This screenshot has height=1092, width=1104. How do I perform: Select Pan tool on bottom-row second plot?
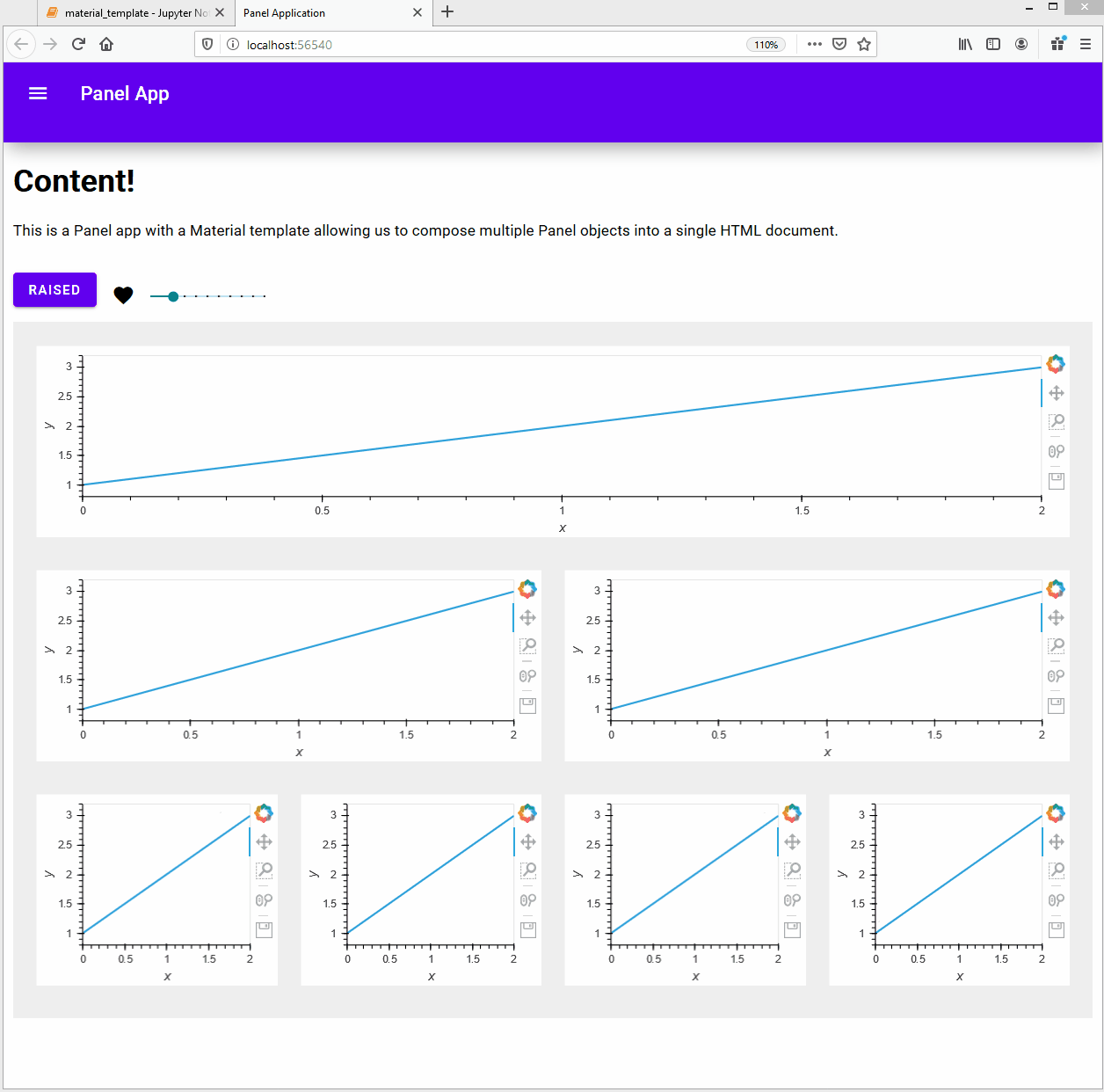[528, 841]
